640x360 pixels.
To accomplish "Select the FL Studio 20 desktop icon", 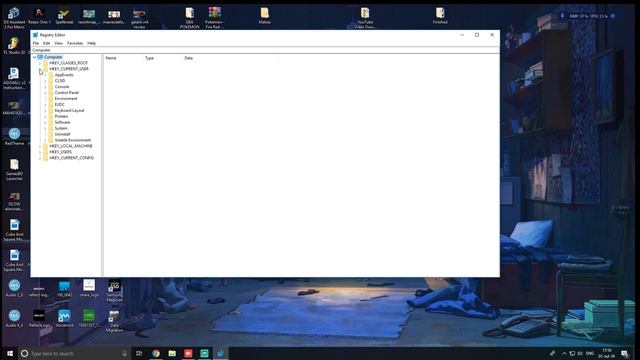I will (x=14, y=46).
